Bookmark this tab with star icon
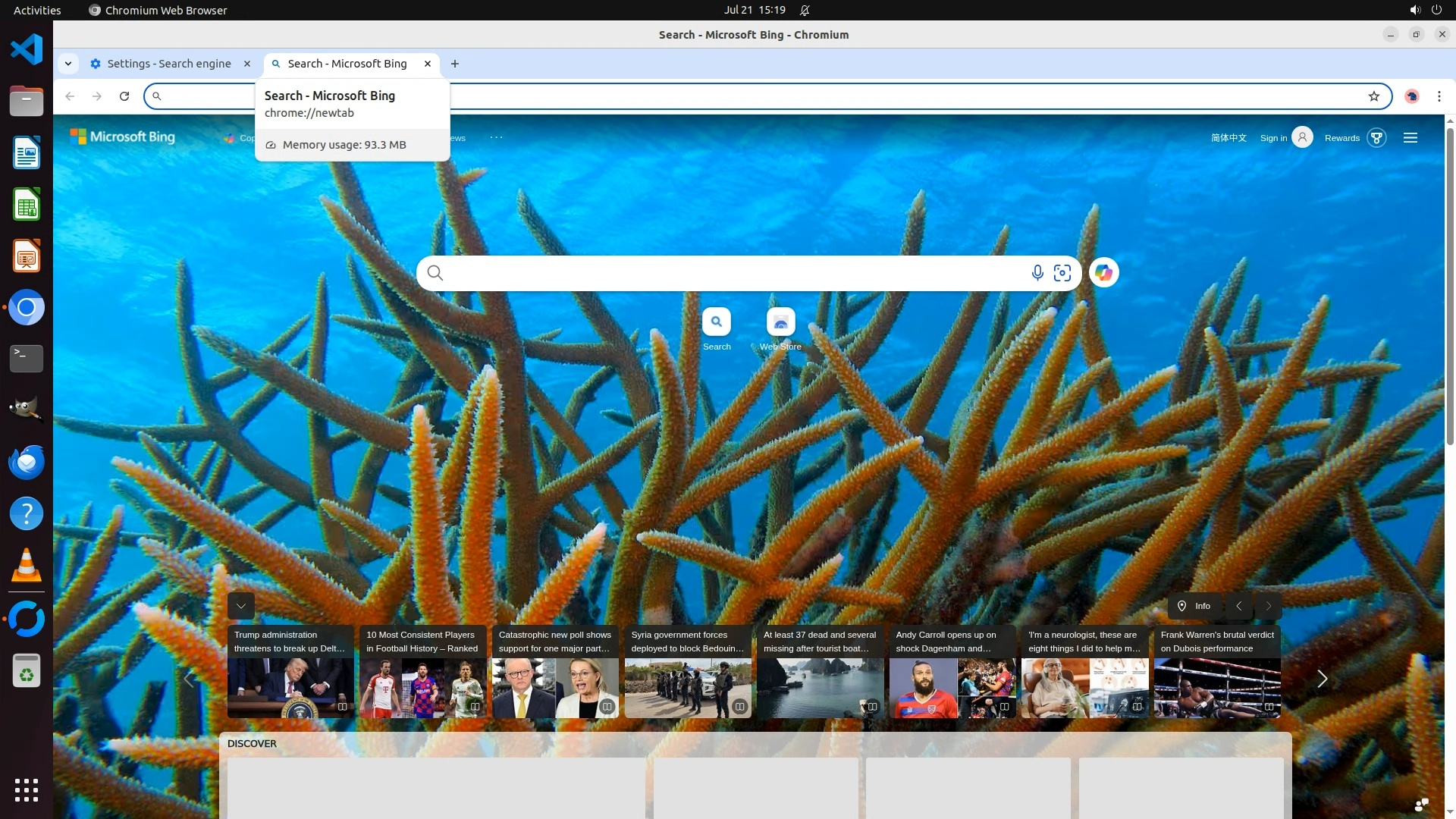This screenshot has height=819, width=1456. coord(1373,96)
